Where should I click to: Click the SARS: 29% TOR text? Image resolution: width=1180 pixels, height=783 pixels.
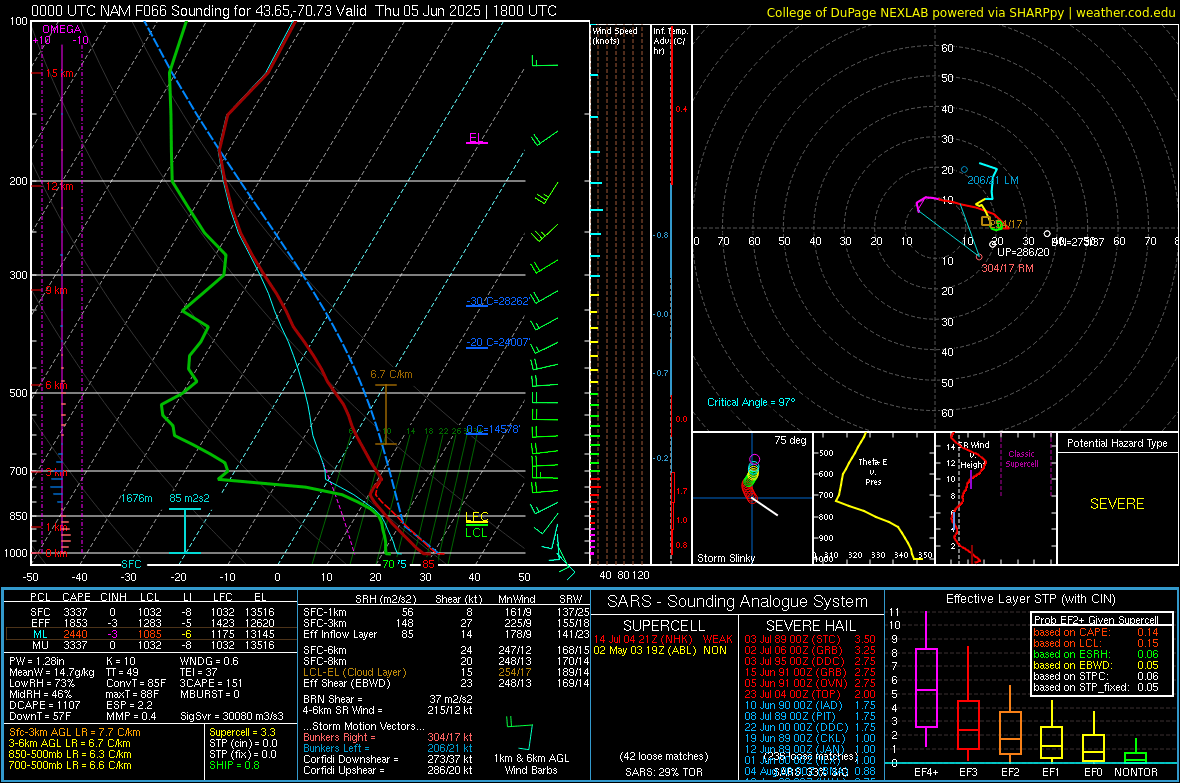(664, 772)
